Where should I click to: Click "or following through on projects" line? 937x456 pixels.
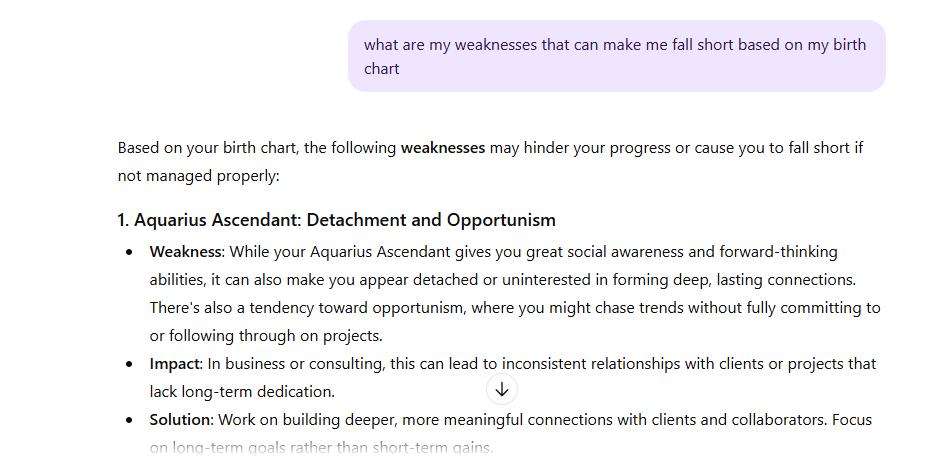coord(266,336)
